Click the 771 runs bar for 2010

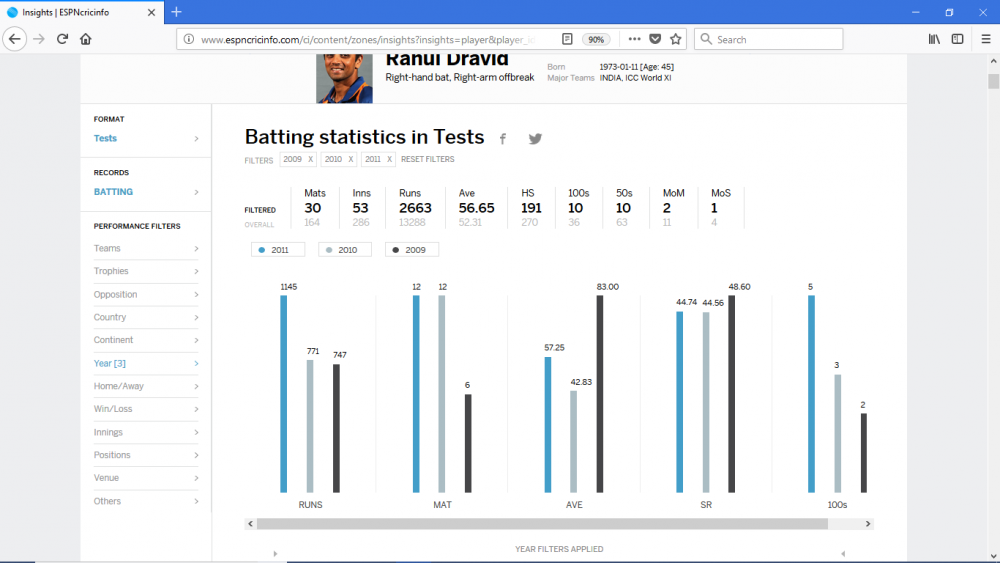click(x=310, y=427)
